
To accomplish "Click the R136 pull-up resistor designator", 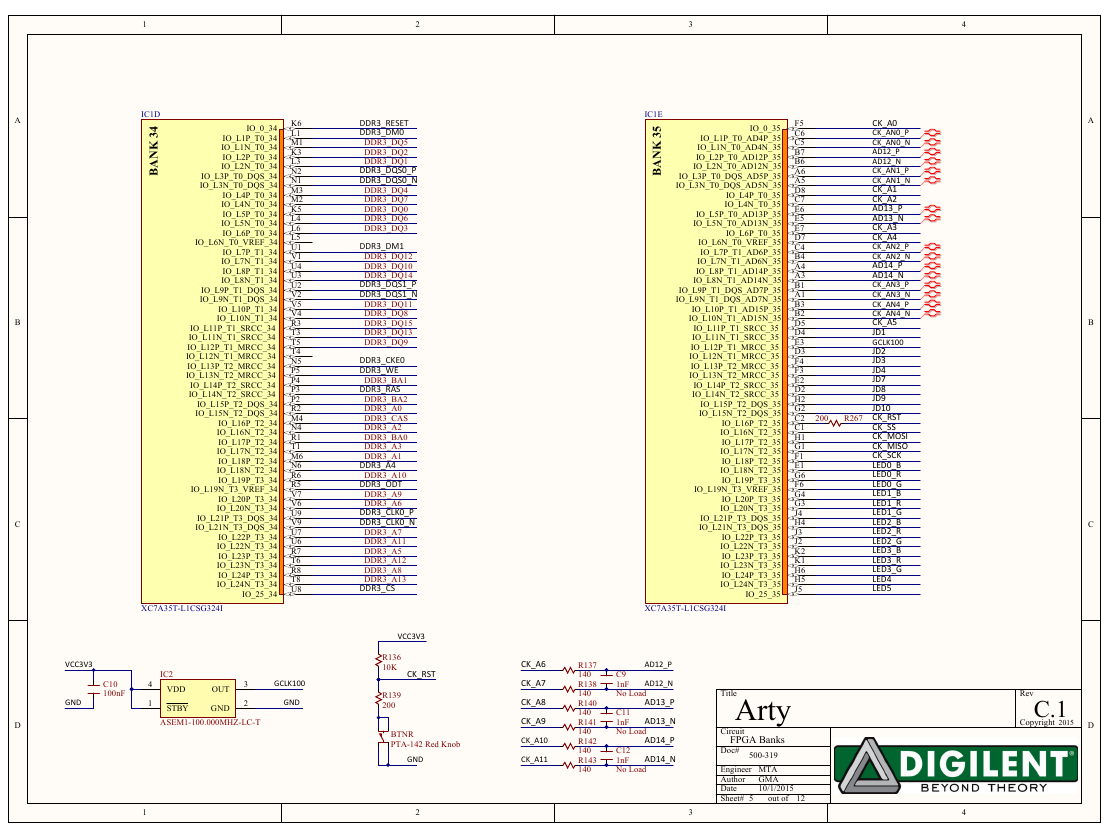I will pyautogui.click(x=391, y=658).
